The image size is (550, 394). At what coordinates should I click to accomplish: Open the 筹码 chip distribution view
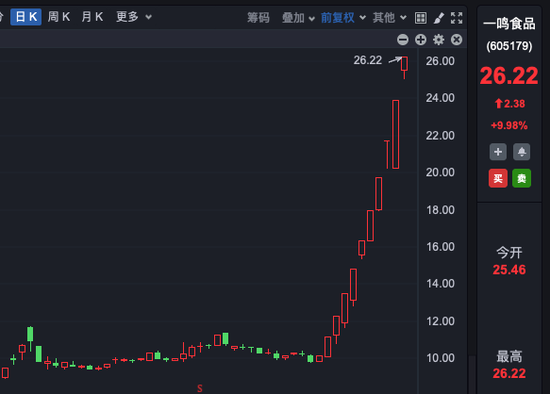258,18
